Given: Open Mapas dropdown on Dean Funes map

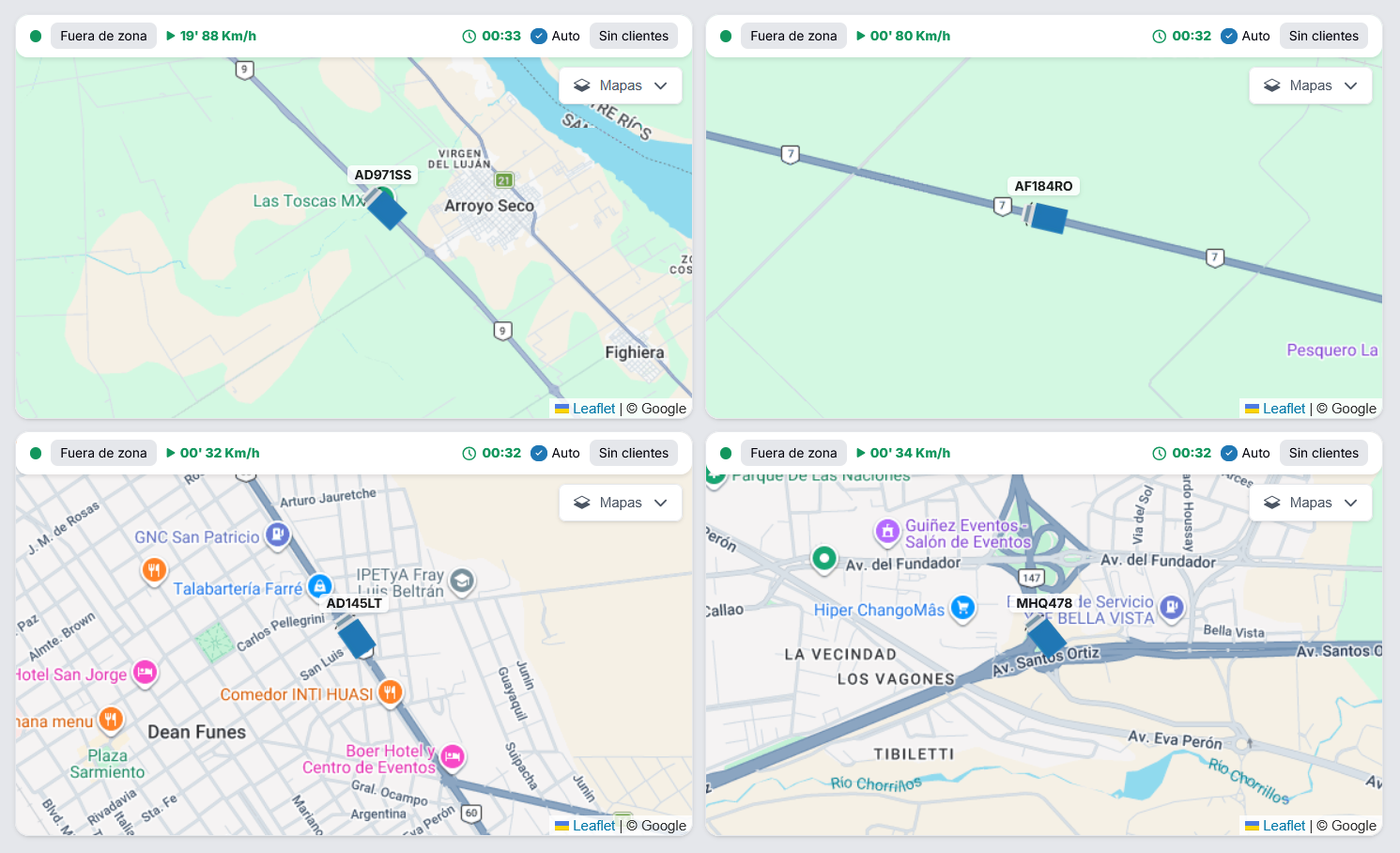Looking at the screenshot, I should click(621, 503).
